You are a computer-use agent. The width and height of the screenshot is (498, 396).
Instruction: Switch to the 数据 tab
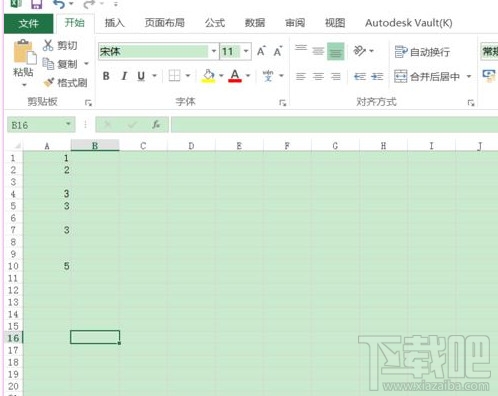coord(255,23)
